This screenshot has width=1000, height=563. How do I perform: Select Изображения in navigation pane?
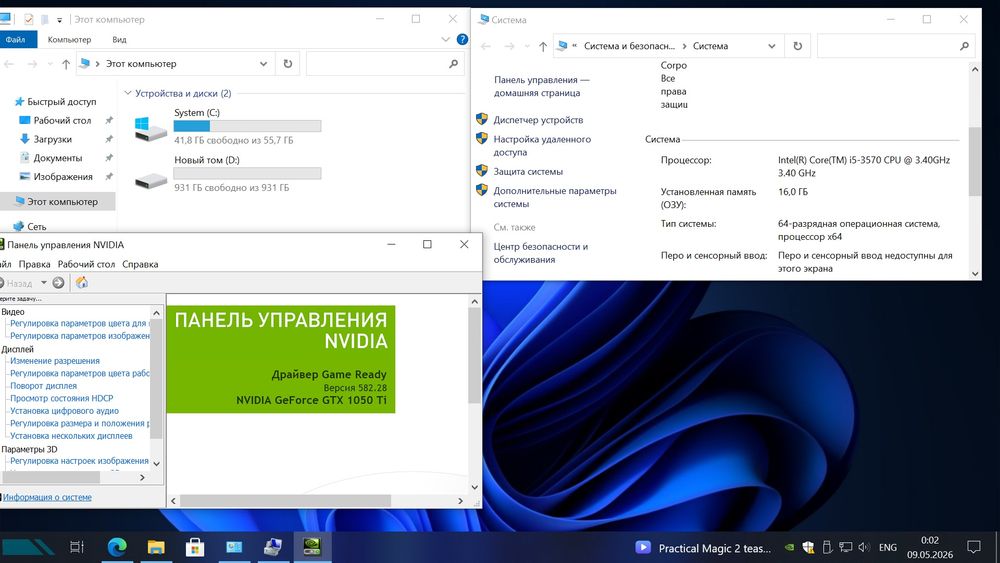tap(63, 177)
